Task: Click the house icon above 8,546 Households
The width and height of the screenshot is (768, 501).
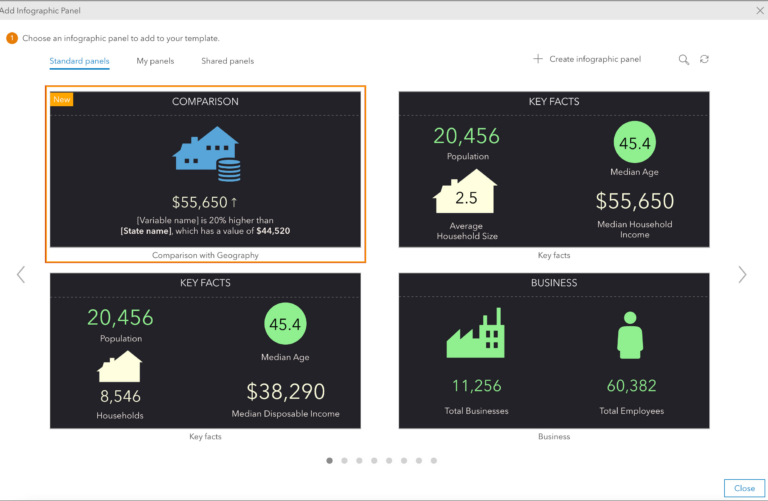Action: pyautogui.click(x=120, y=366)
